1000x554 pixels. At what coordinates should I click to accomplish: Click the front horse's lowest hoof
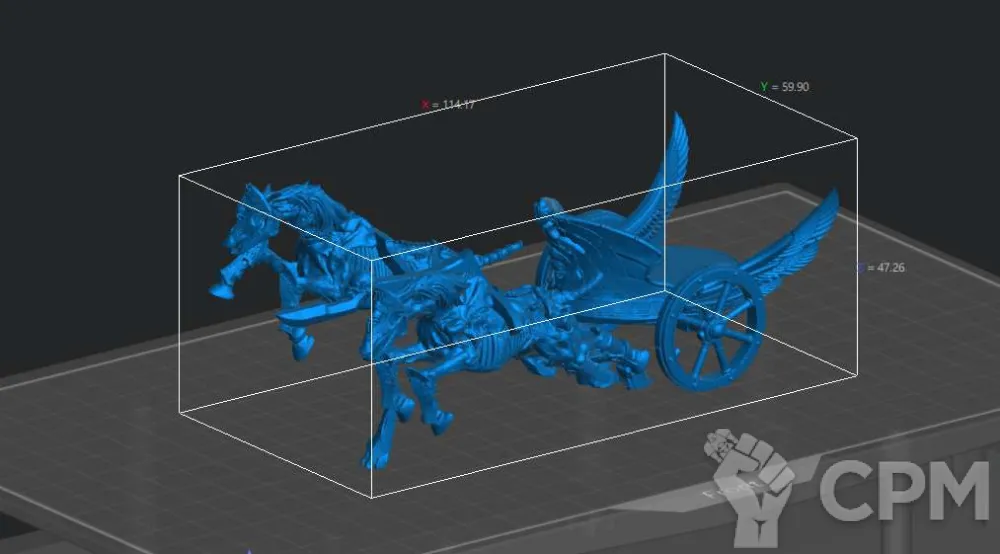point(375,458)
